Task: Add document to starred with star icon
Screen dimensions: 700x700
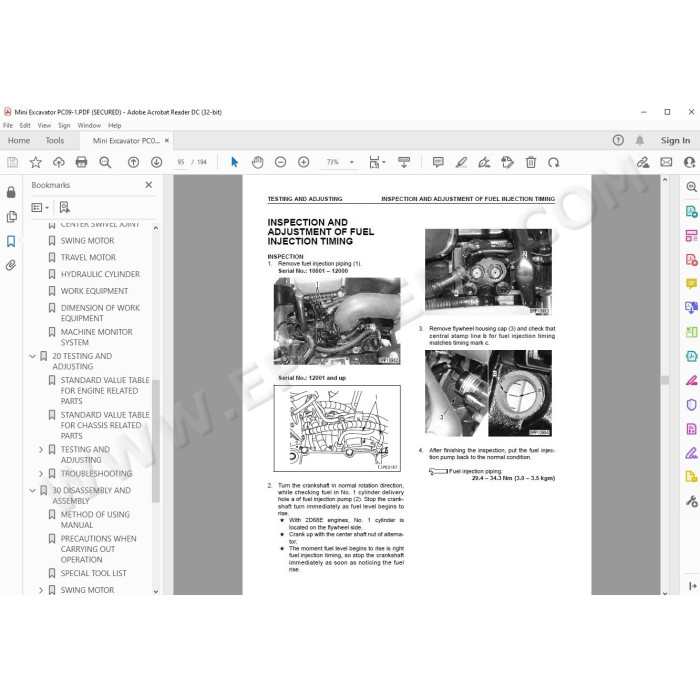Action: (36, 162)
